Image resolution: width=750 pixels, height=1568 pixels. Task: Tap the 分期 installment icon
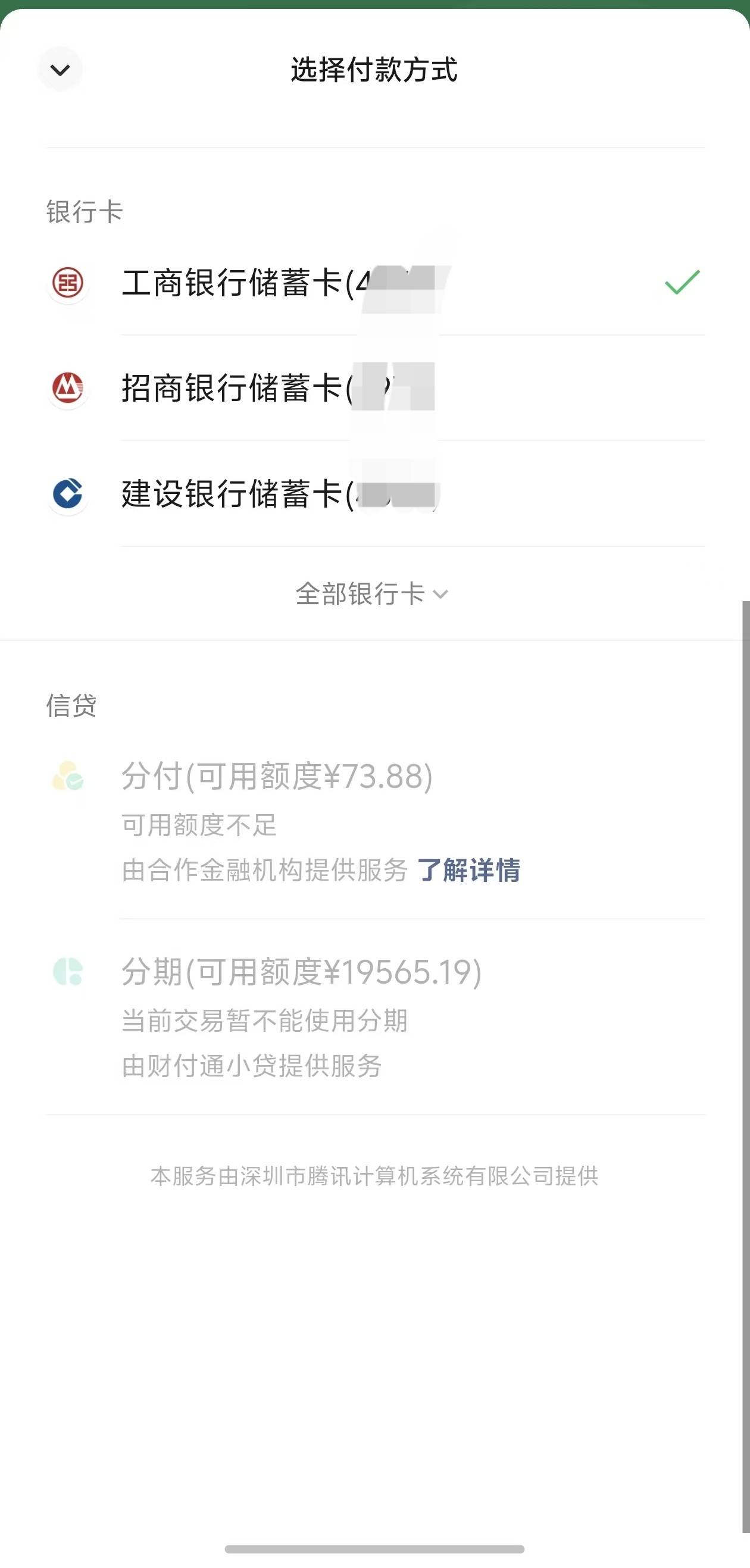click(68, 971)
